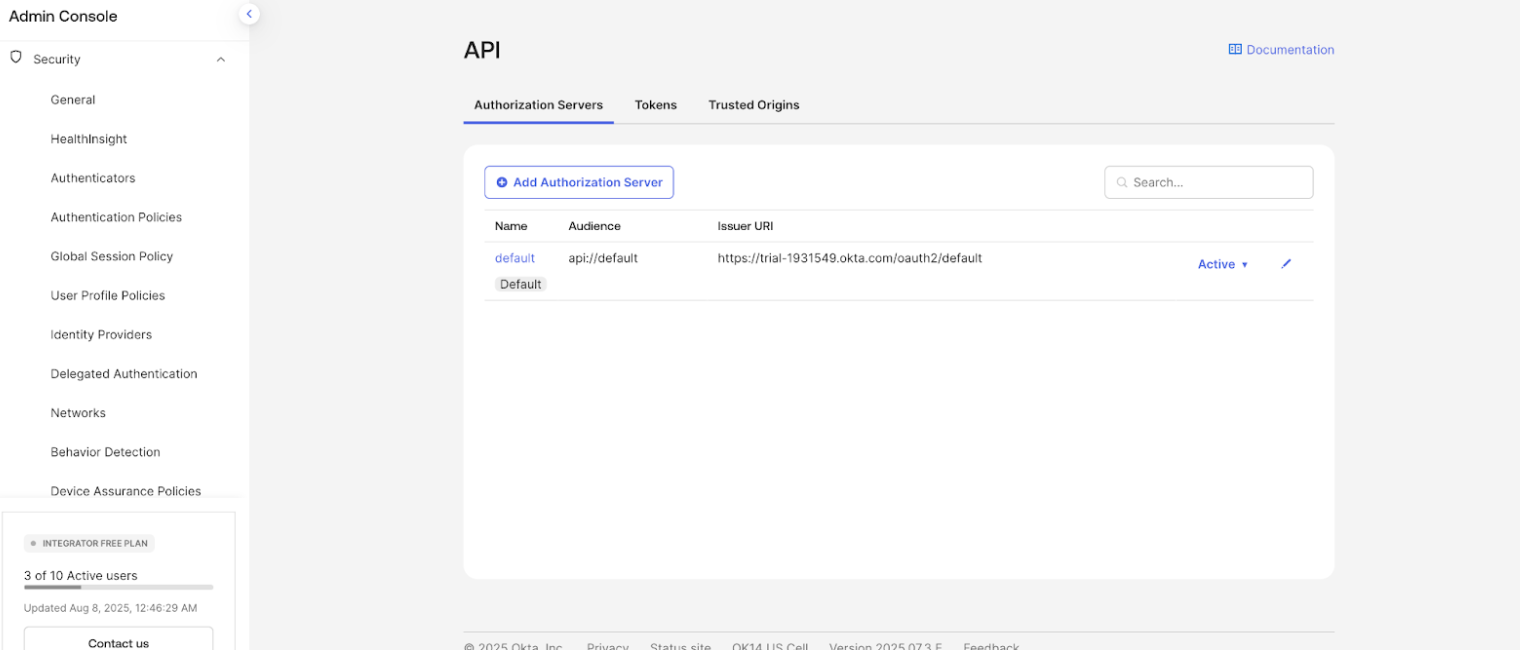Viewport: 1520px width, 650px height.
Task: Click the pencil edit icon for default server
Action: point(1286,264)
